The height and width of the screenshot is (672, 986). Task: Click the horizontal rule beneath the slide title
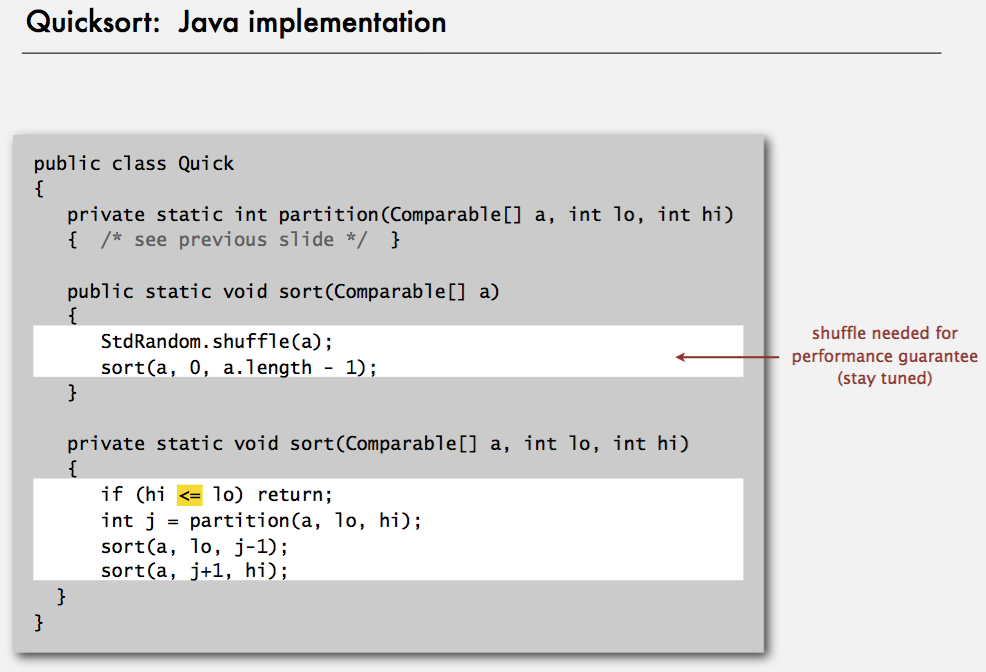click(x=481, y=53)
